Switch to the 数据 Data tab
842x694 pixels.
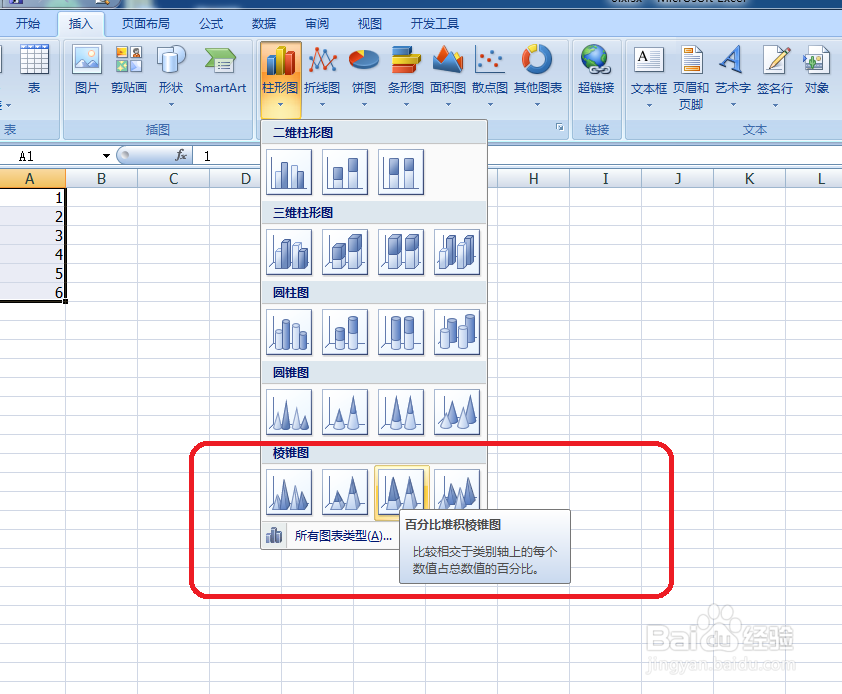(x=264, y=24)
